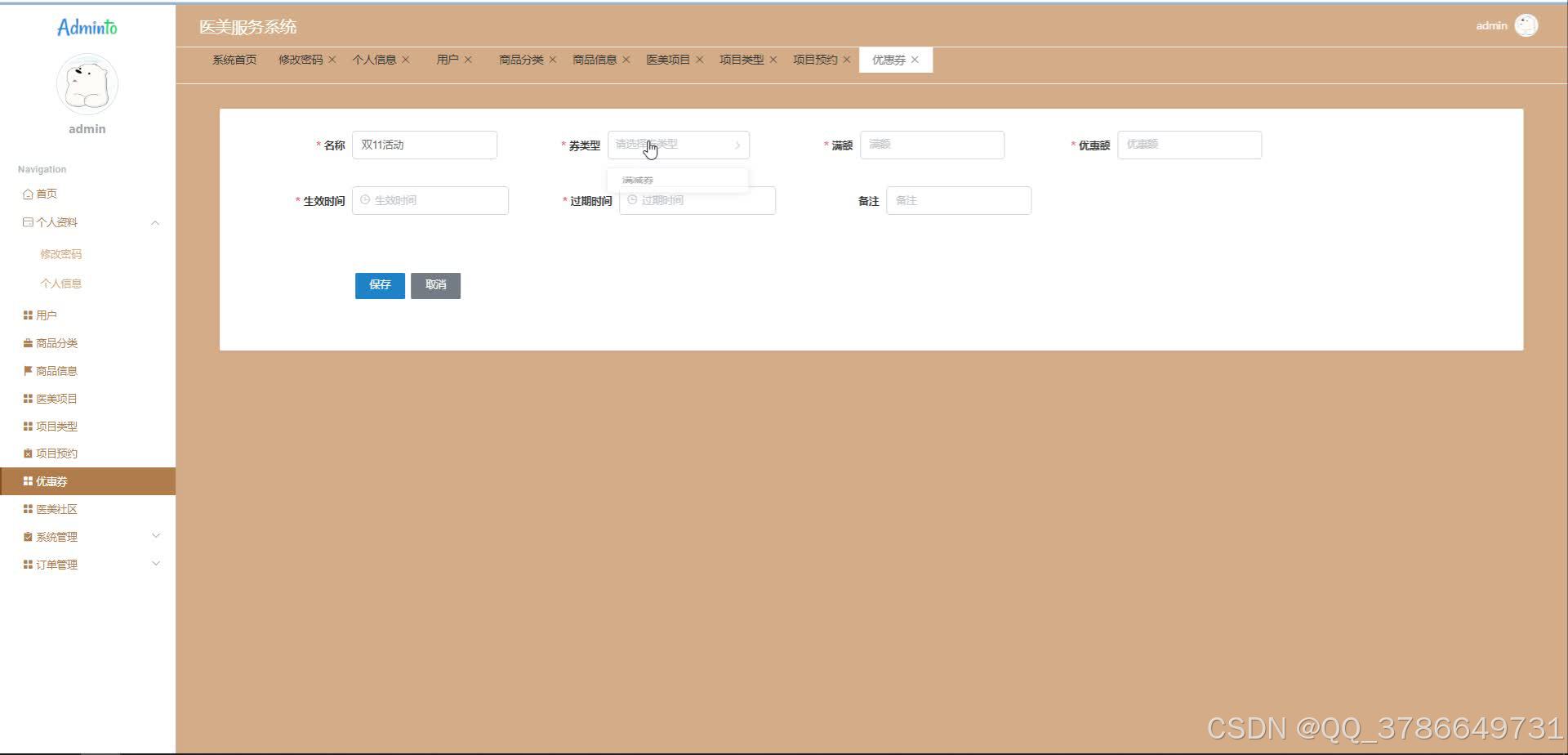1568x755 pixels.
Task: Switch to the 商品分类 tab
Action: 521,60
